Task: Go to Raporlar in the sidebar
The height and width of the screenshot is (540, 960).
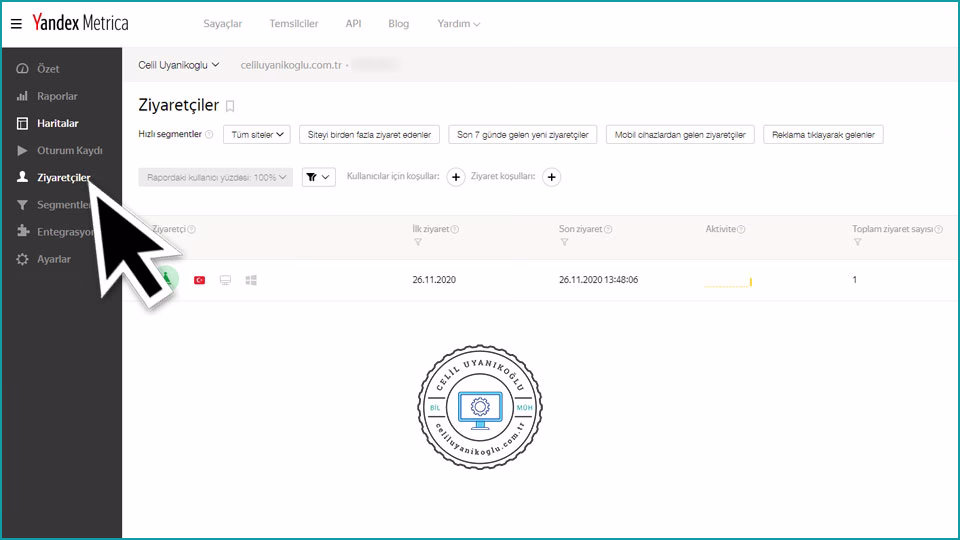Action: pos(57,96)
